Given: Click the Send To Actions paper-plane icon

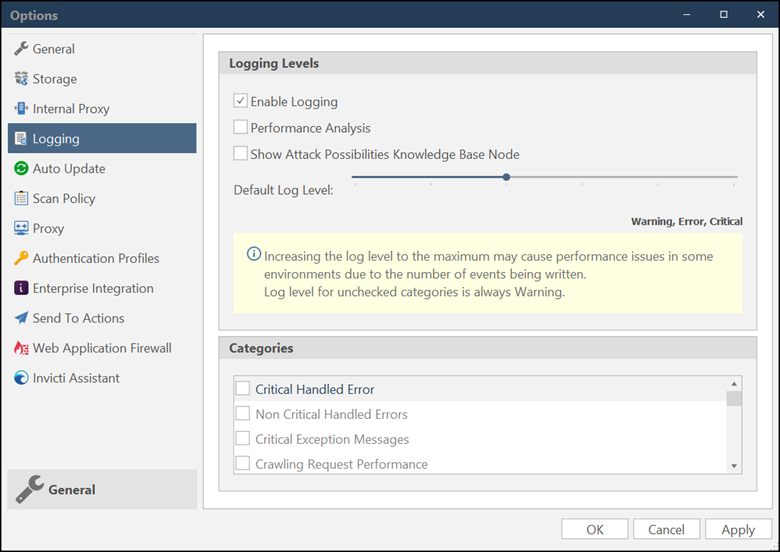Looking at the screenshot, I should point(21,318).
